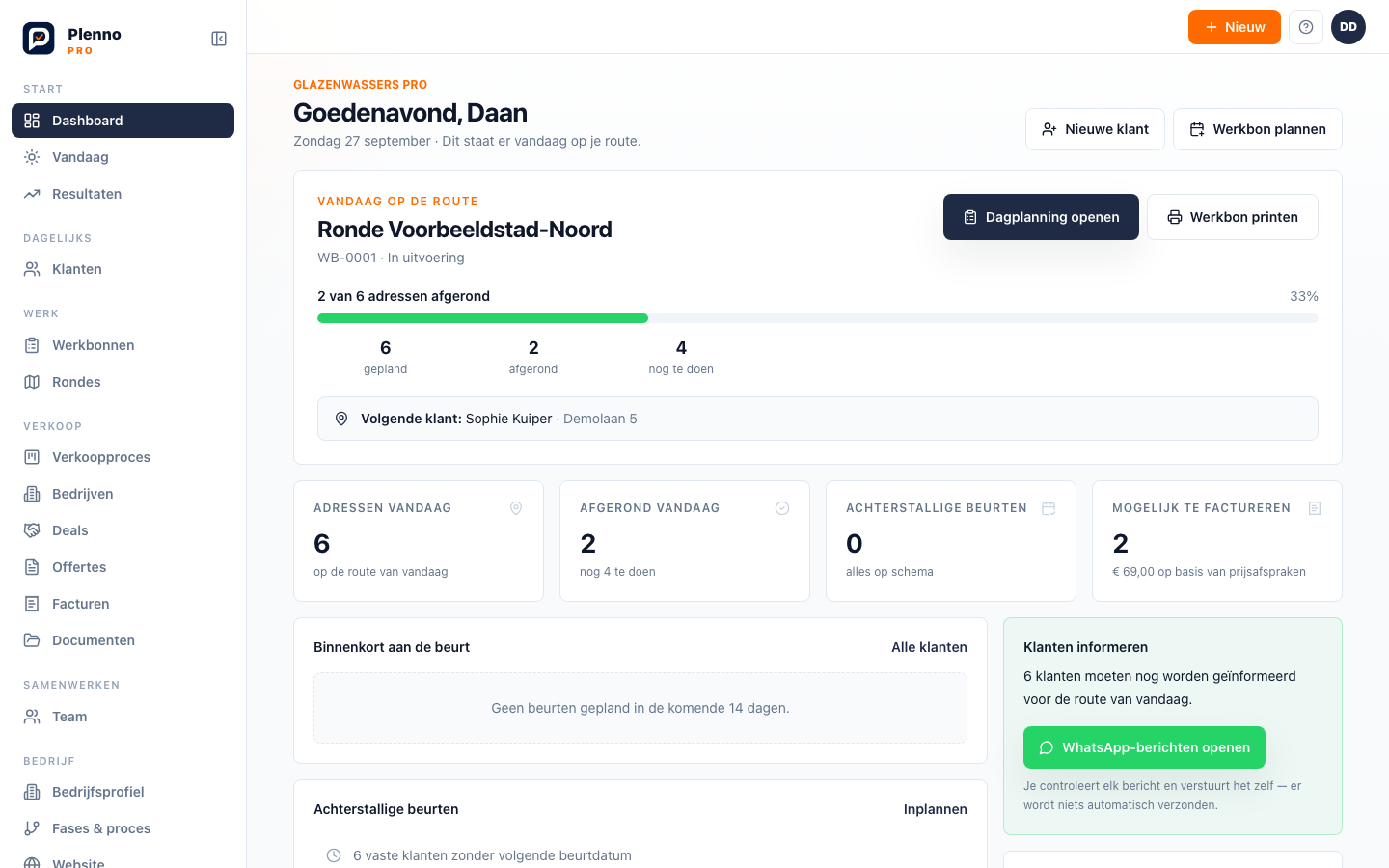
Task: Click the checkmark icon on Afgerond vandaag card
Action: coord(782,508)
